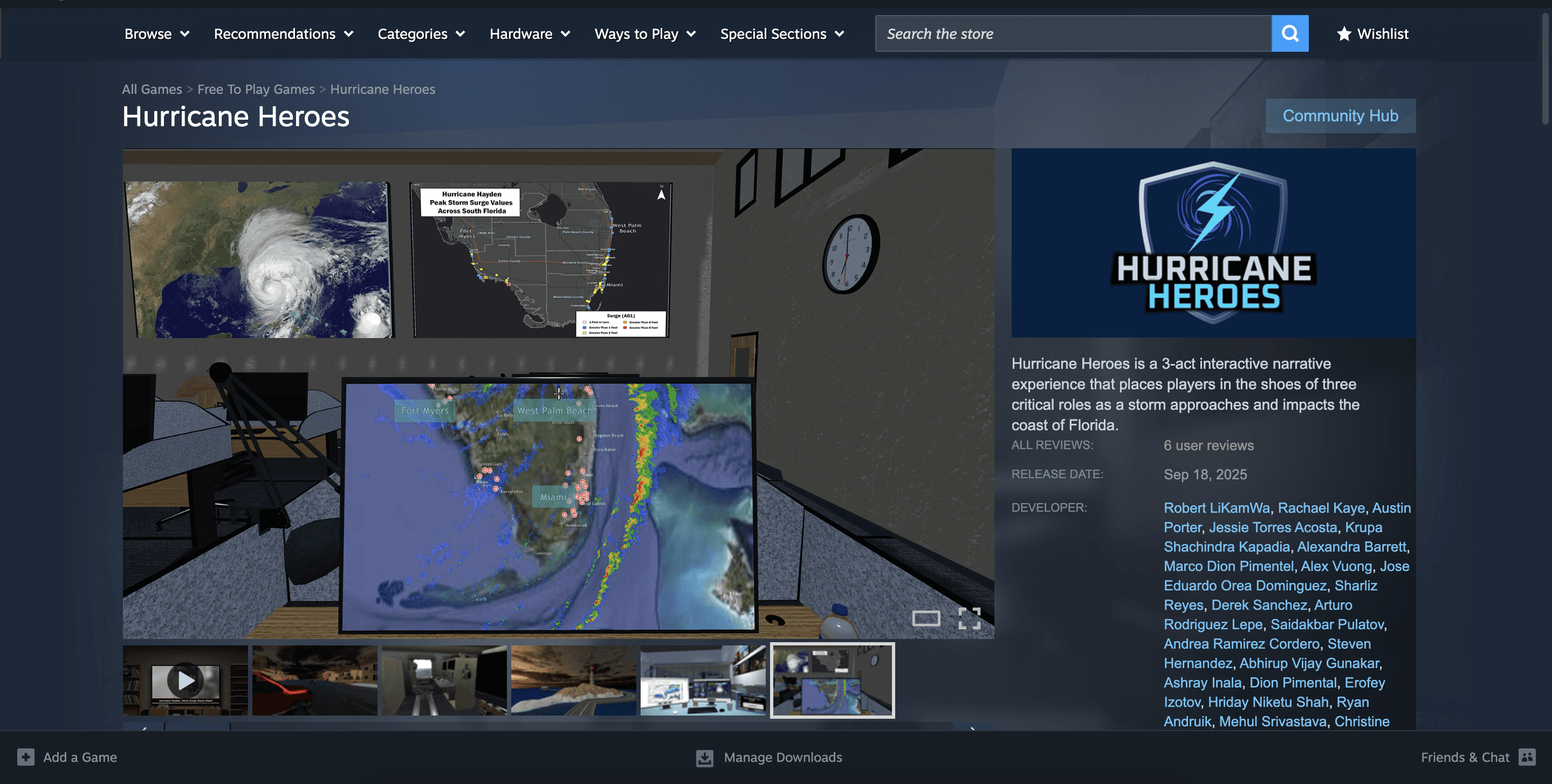Image resolution: width=1552 pixels, height=784 pixels.
Task: Switch the screenshot to theater mode
Action: click(x=925, y=618)
